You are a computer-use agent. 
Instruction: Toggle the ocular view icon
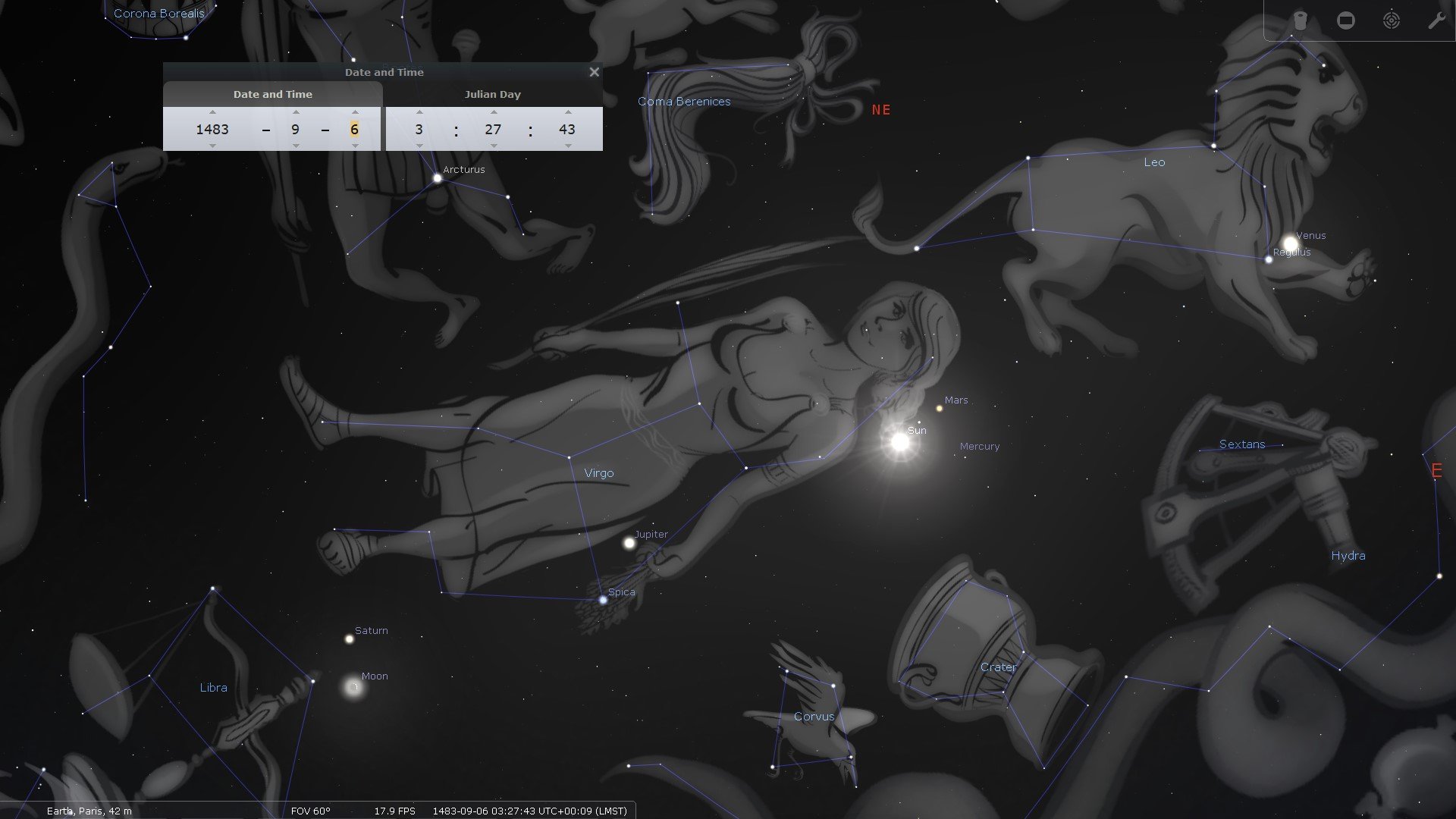(x=1301, y=20)
